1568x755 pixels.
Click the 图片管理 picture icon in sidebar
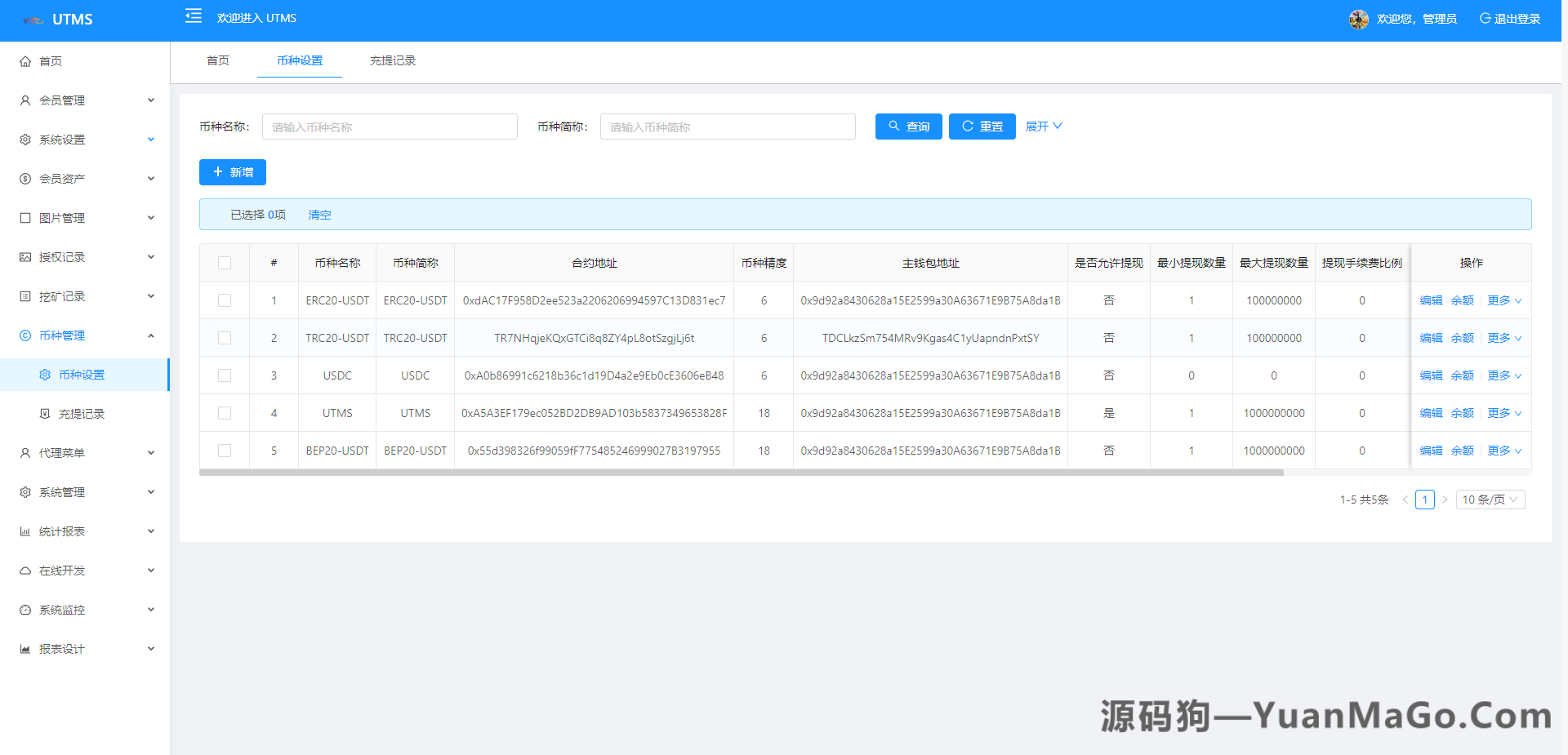24,217
